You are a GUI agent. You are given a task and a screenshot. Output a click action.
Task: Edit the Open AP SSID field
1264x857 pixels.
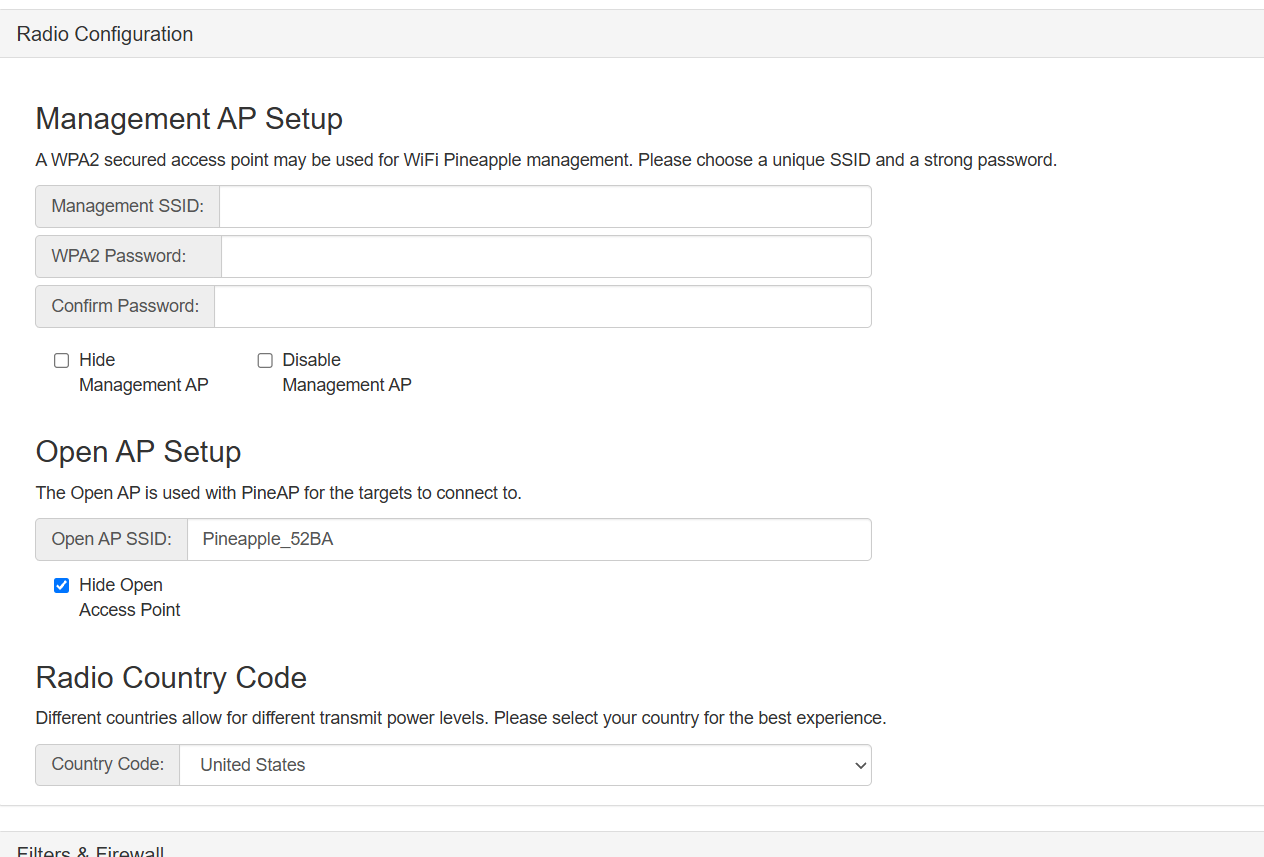click(529, 539)
